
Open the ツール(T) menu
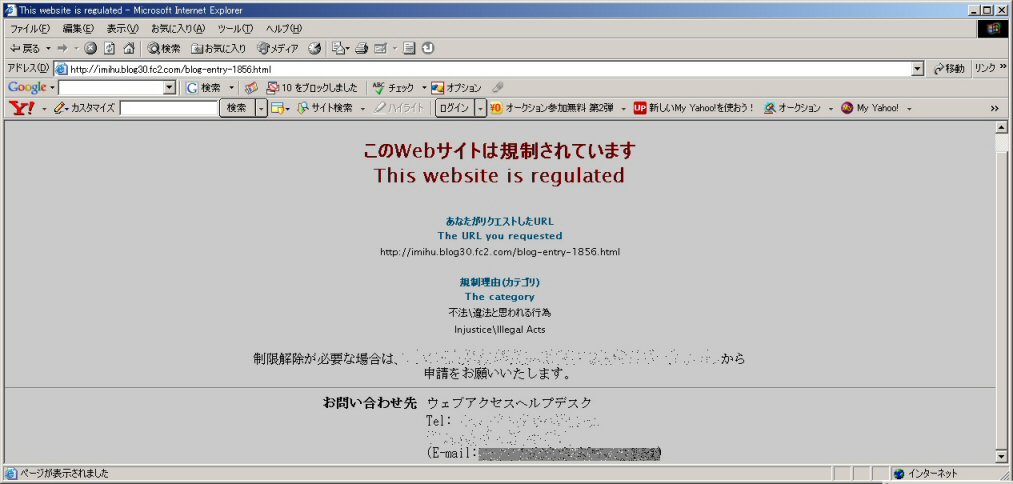tap(235, 28)
